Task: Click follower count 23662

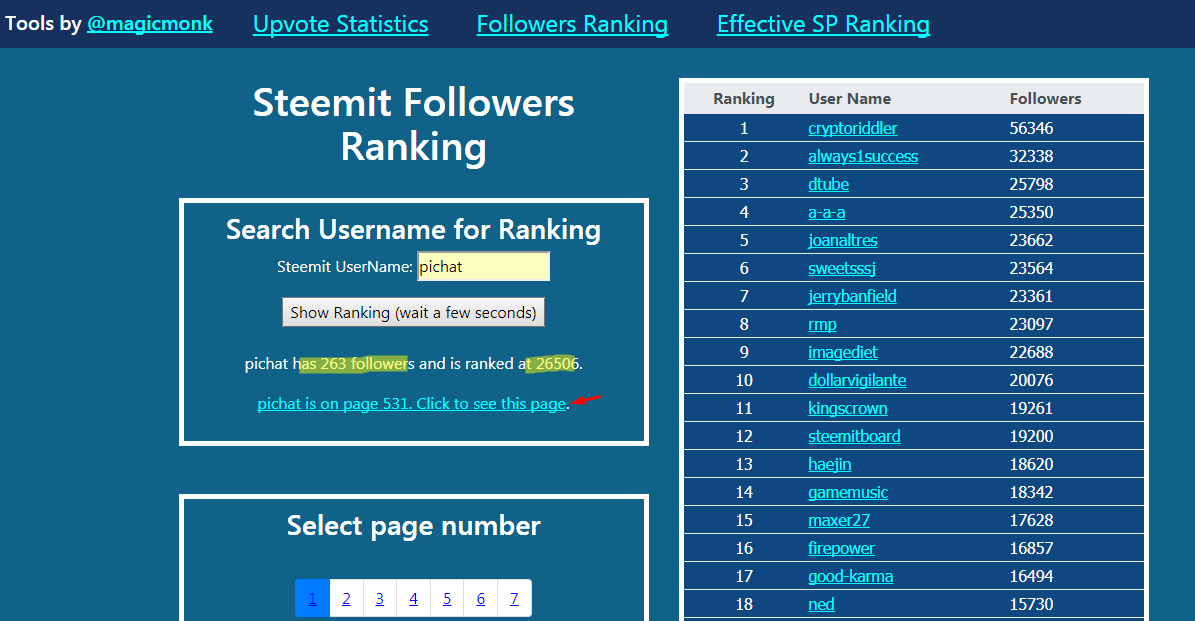Action: 1031,240
